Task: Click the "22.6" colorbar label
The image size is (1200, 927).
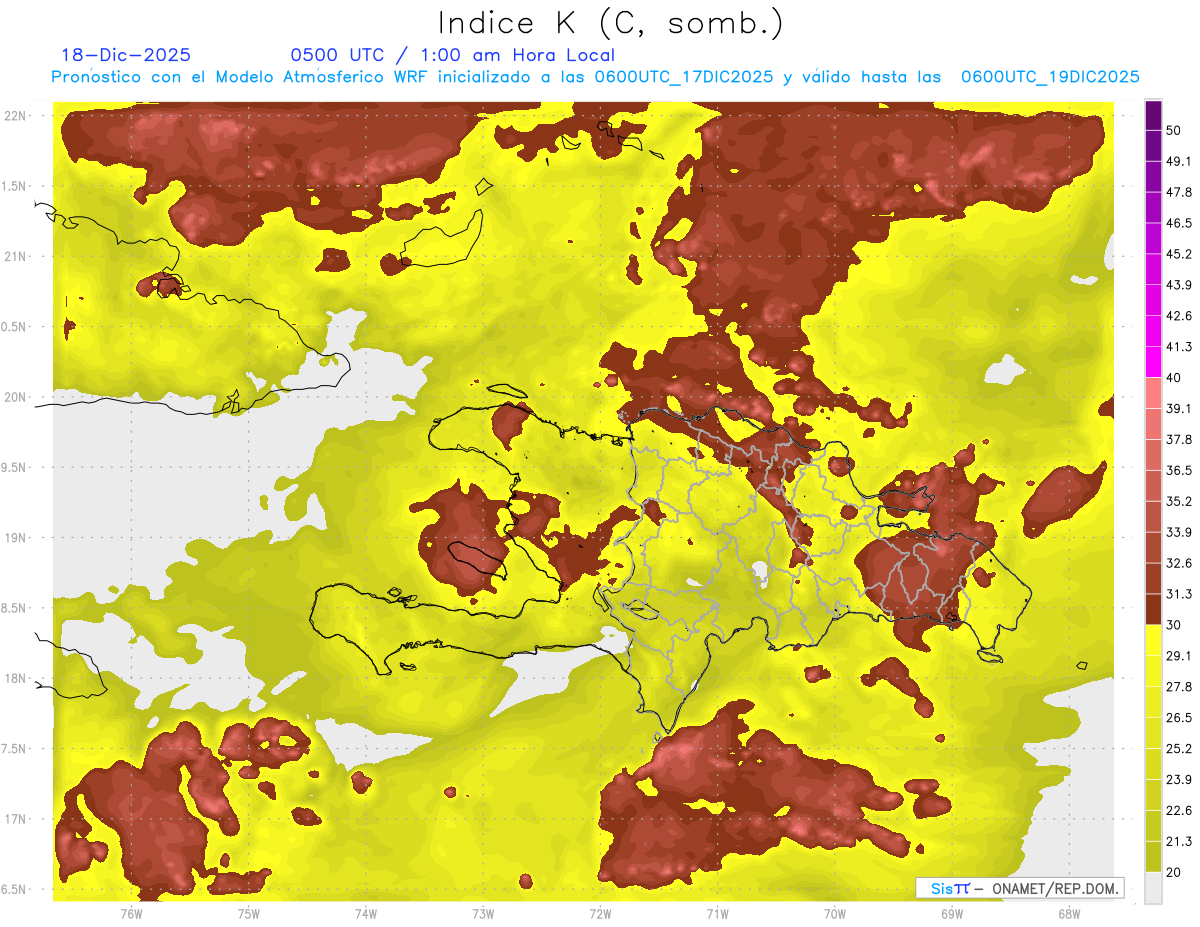Action: [x=1179, y=811]
